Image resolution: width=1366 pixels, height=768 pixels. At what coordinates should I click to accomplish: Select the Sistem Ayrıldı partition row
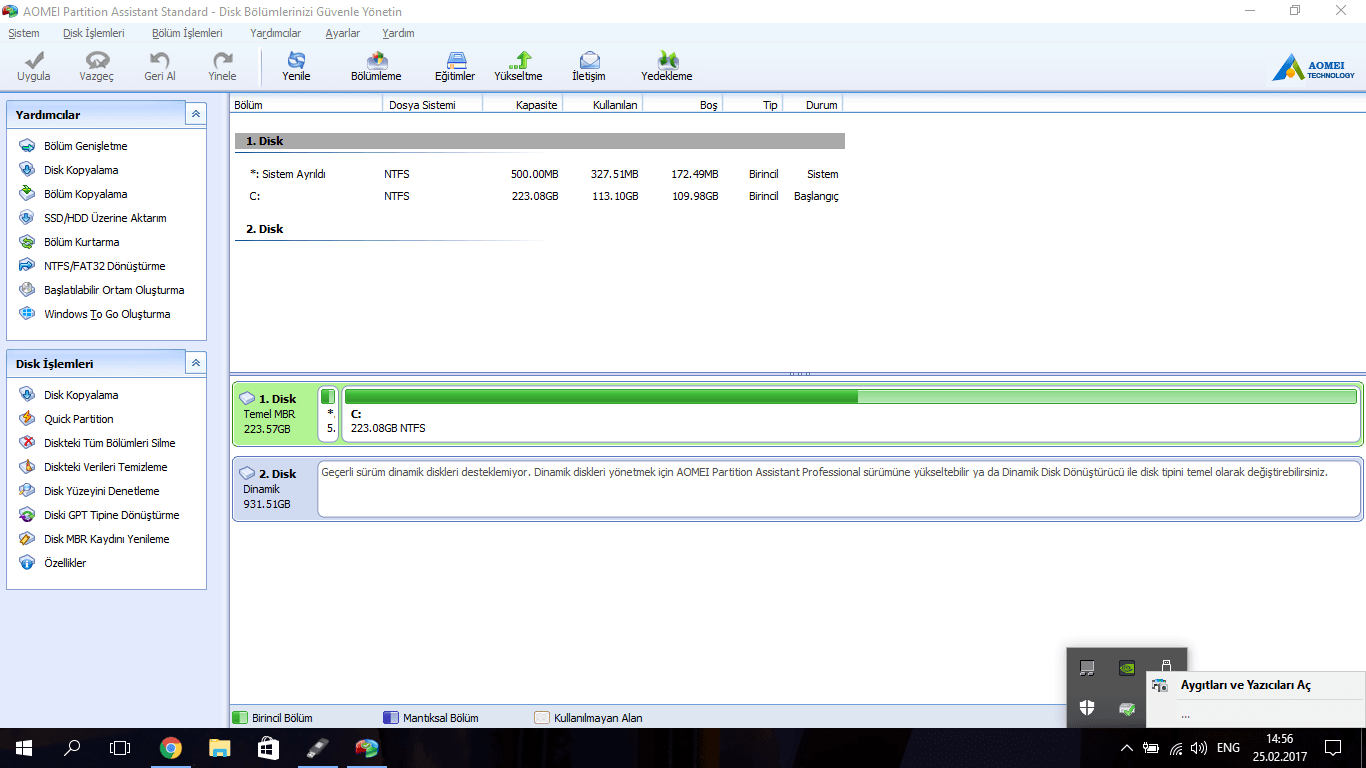pos(540,174)
